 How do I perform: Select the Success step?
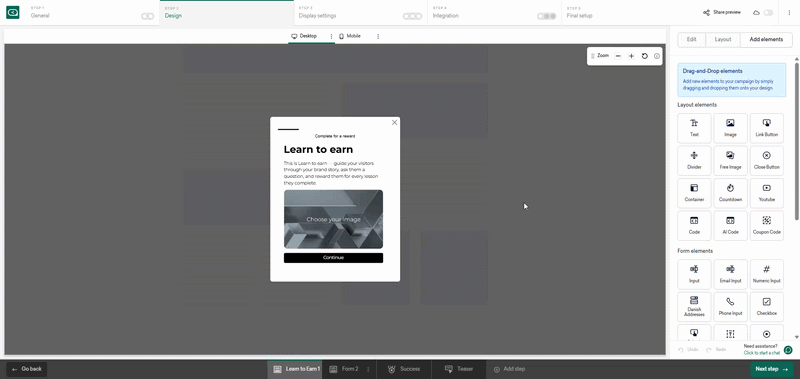[x=404, y=369]
